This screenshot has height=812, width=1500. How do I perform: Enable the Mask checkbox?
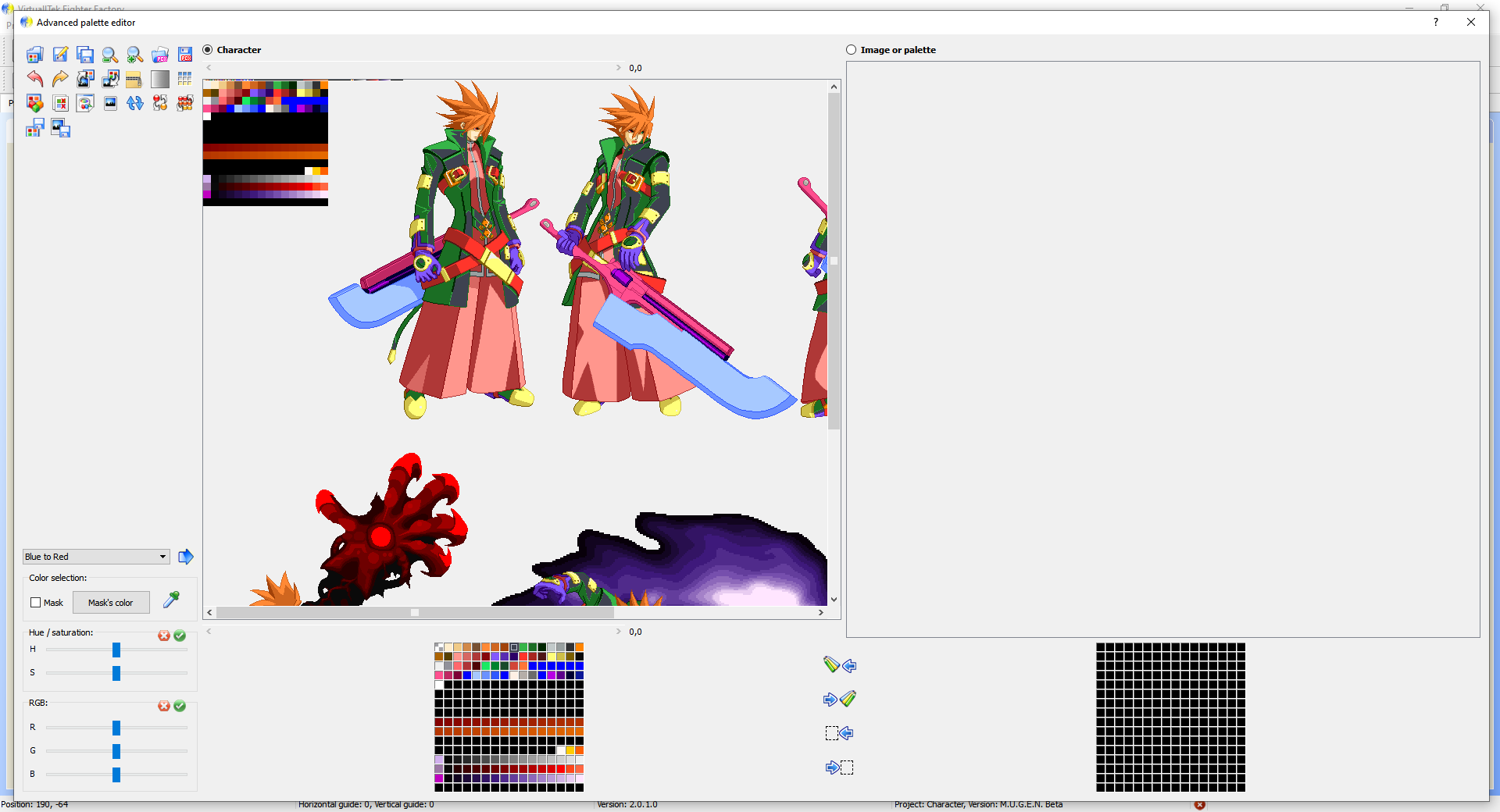(x=35, y=603)
